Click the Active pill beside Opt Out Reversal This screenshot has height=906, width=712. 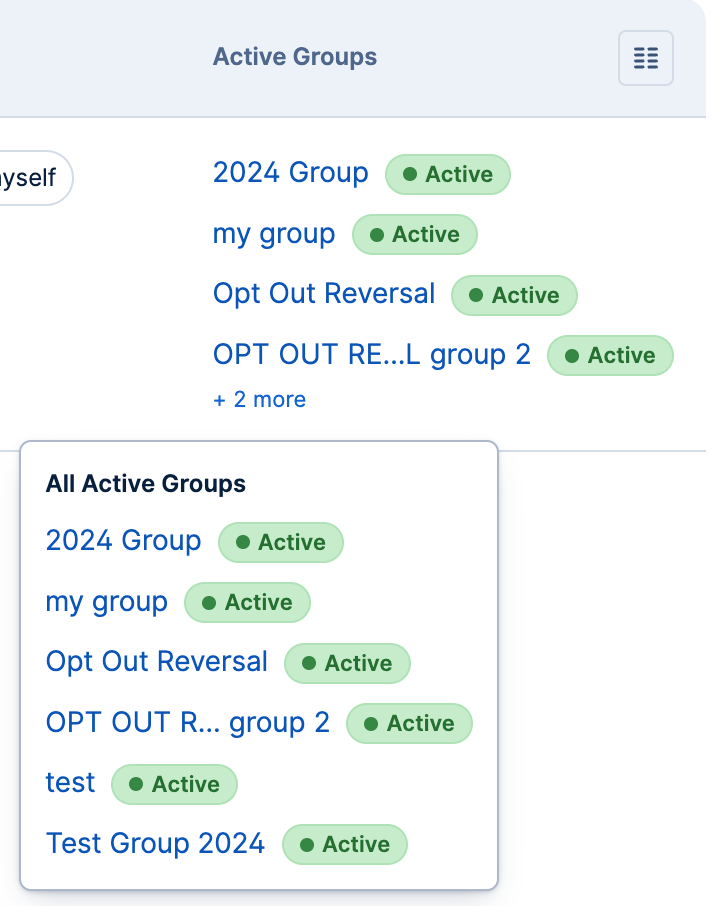click(x=514, y=295)
